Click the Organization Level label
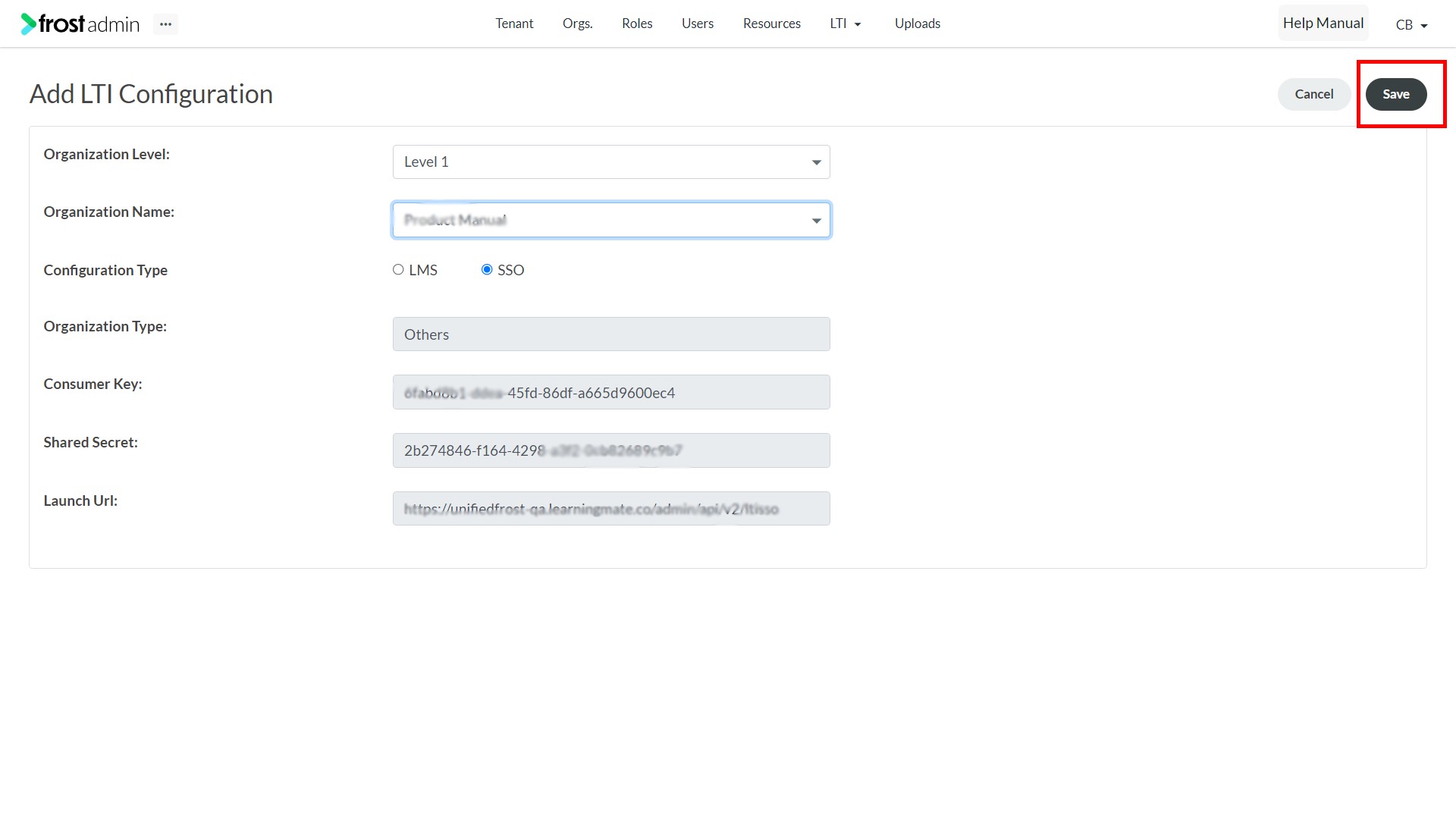This screenshot has height=819, width=1456. [106, 154]
